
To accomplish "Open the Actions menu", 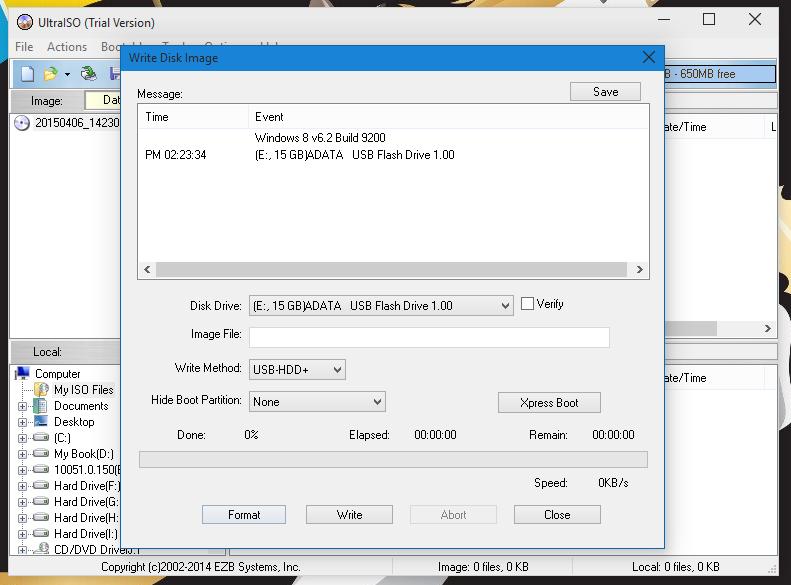I will point(67,47).
